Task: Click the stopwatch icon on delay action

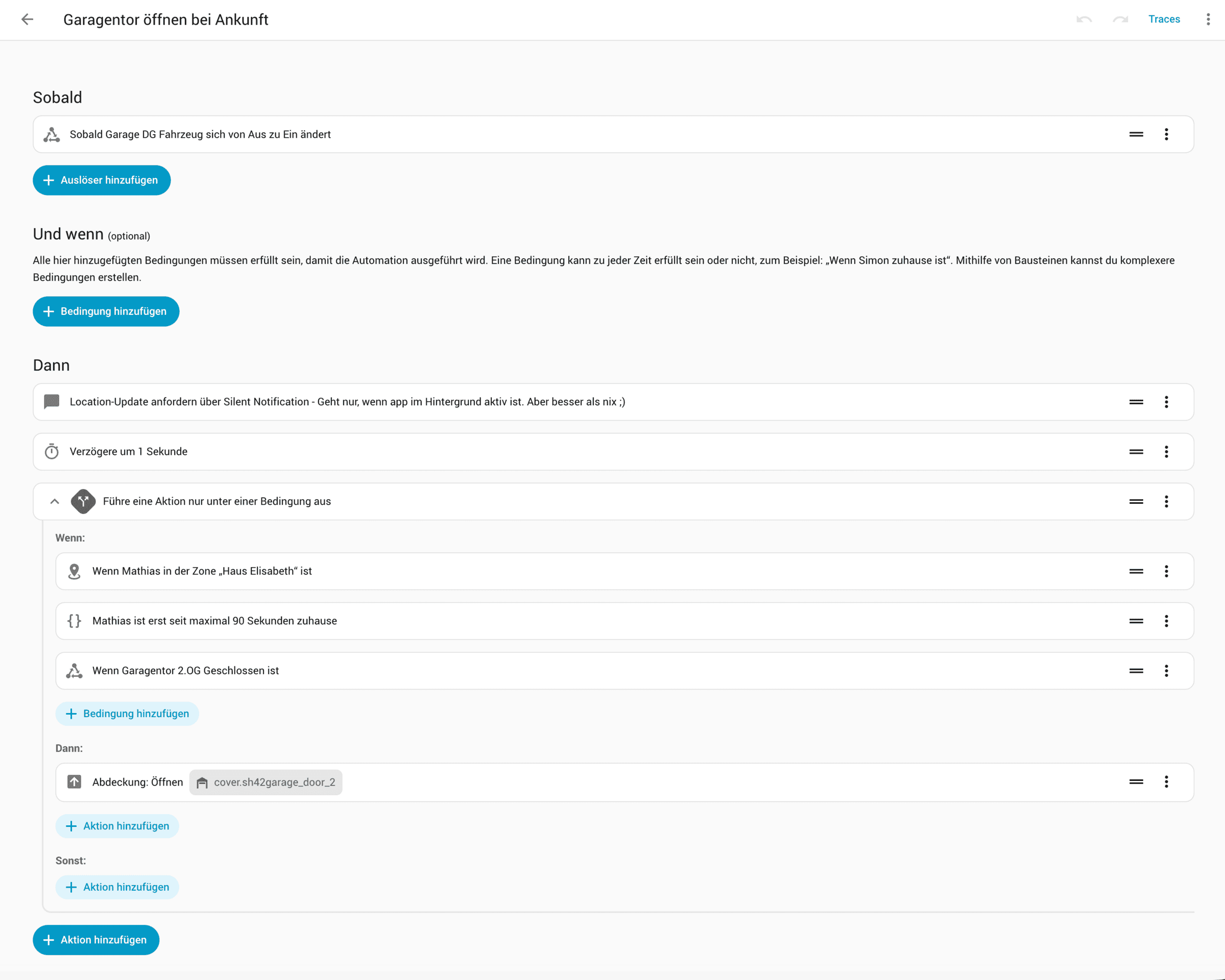Action: [52, 452]
